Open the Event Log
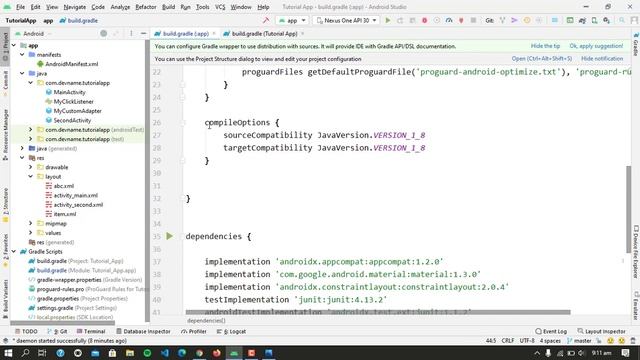The image size is (640, 360). pos(551,331)
